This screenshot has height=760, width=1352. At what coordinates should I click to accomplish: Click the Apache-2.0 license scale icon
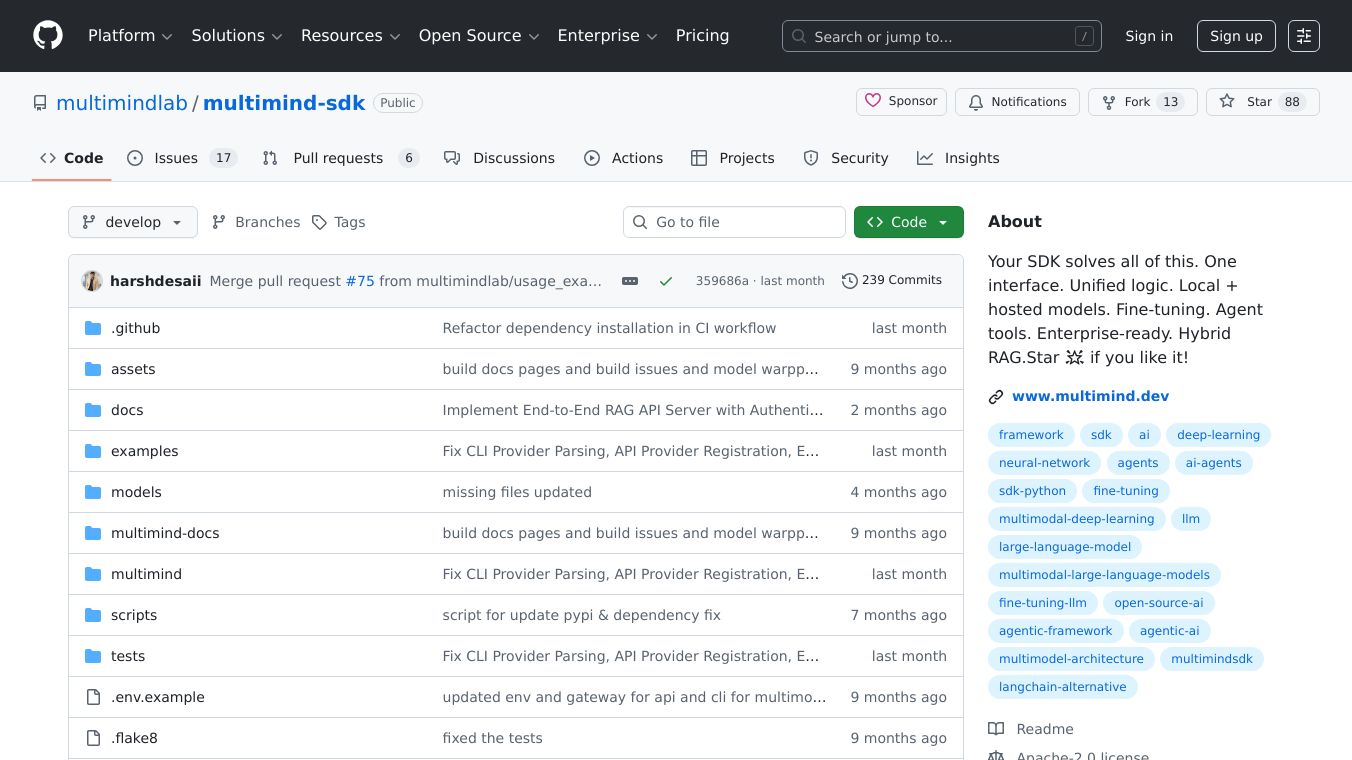coord(996,755)
